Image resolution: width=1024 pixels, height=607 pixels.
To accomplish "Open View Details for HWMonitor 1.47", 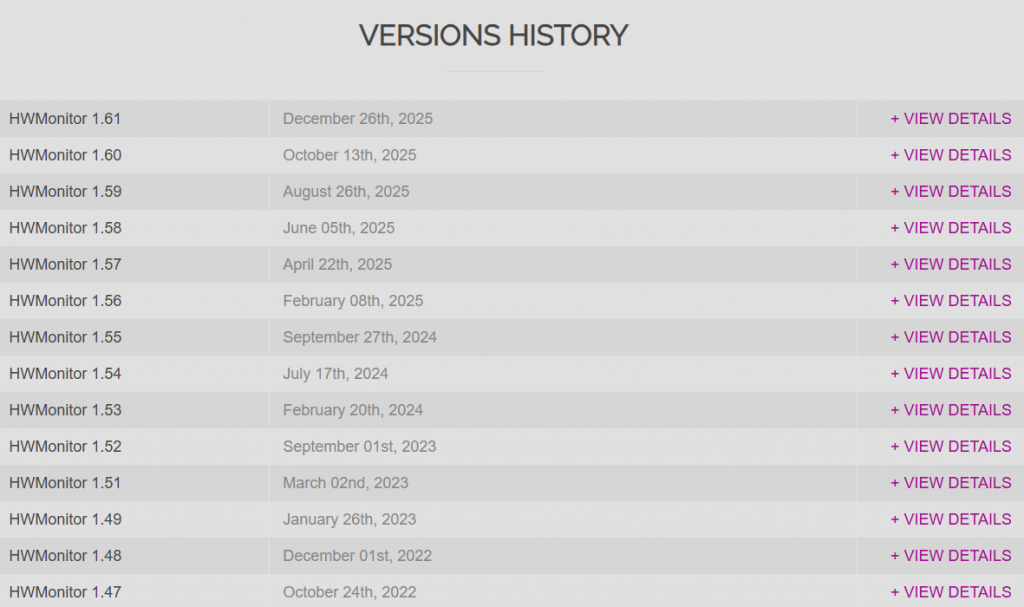I will tap(950, 592).
